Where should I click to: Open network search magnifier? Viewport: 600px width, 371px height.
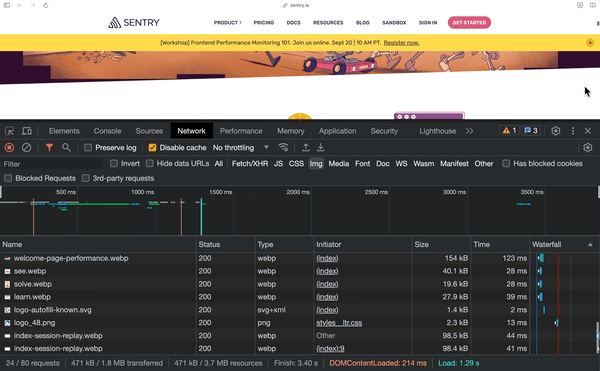click(x=66, y=147)
